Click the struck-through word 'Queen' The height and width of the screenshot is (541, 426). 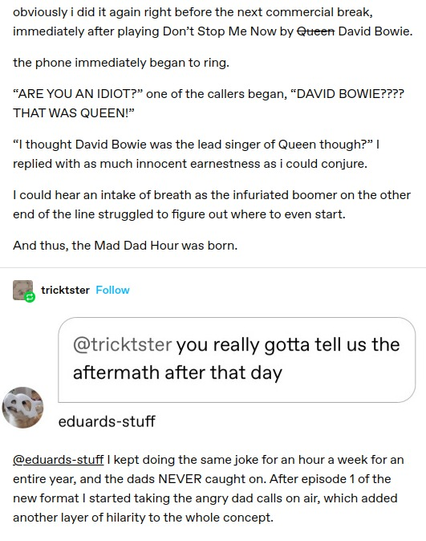point(316,31)
